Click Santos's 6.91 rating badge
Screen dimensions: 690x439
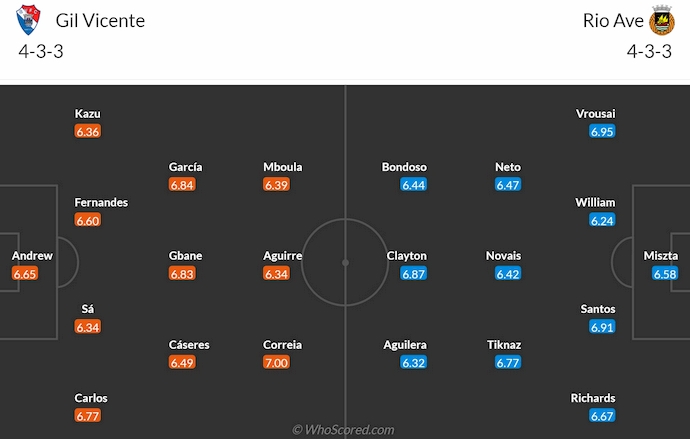(x=602, y=326)
